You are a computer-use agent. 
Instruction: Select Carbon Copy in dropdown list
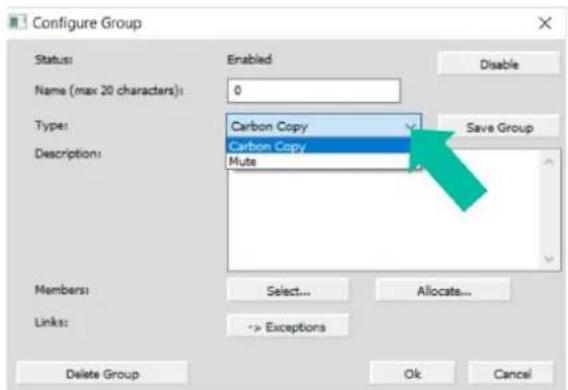318,146
